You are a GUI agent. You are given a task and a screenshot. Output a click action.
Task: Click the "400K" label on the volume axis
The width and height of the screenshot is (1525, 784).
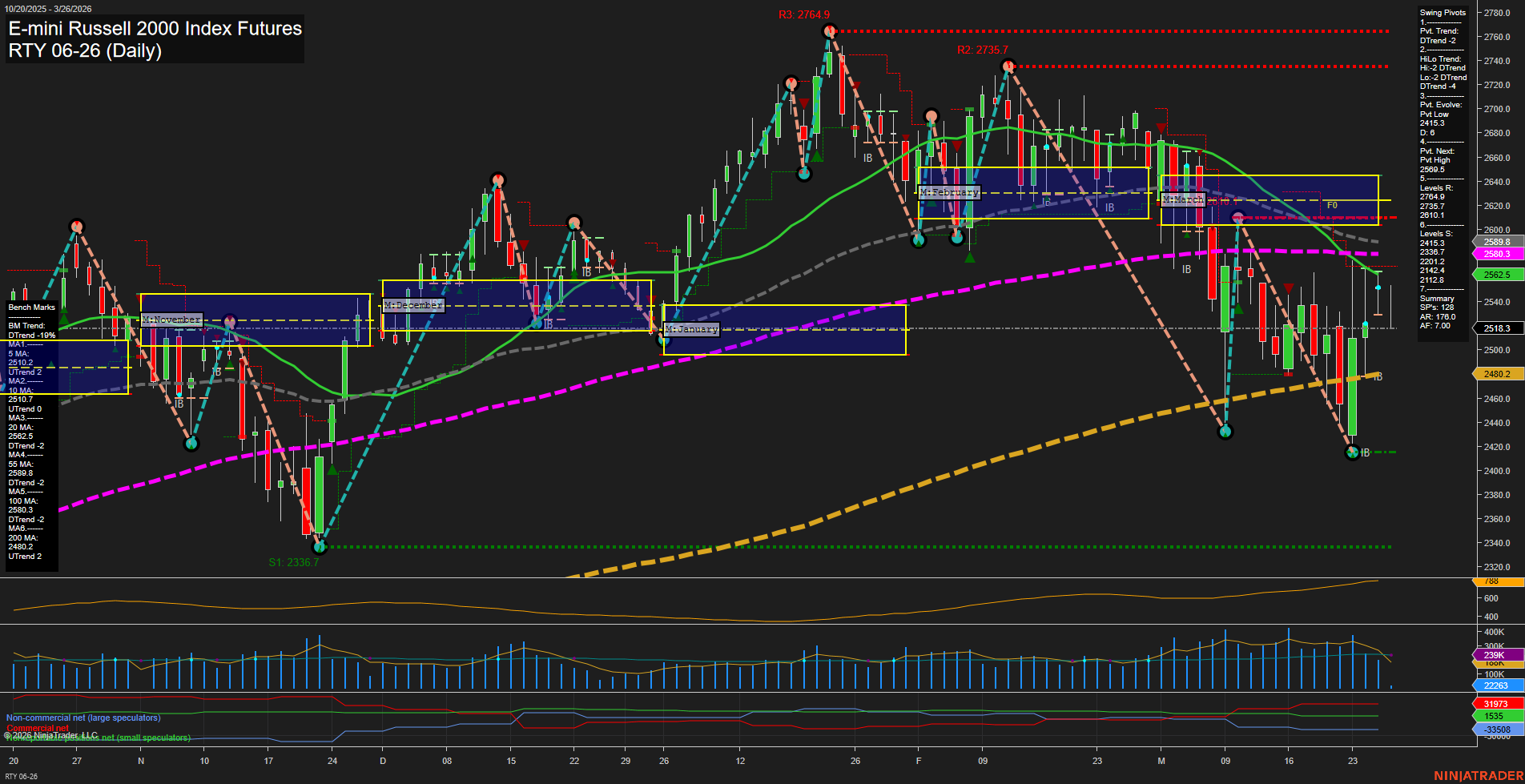coord(1495,632)
